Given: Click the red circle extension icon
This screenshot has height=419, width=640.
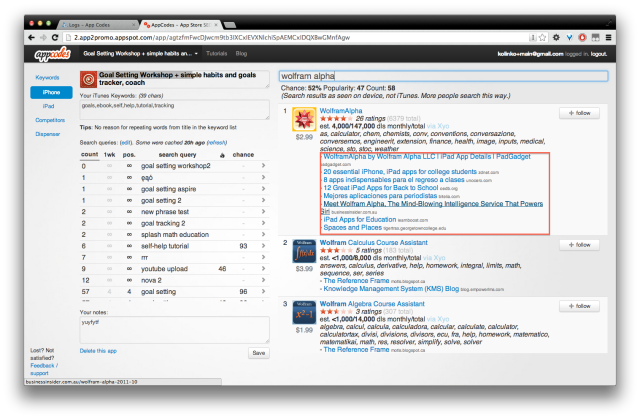Looking at the screenshot, I should [x=582, y=38].
